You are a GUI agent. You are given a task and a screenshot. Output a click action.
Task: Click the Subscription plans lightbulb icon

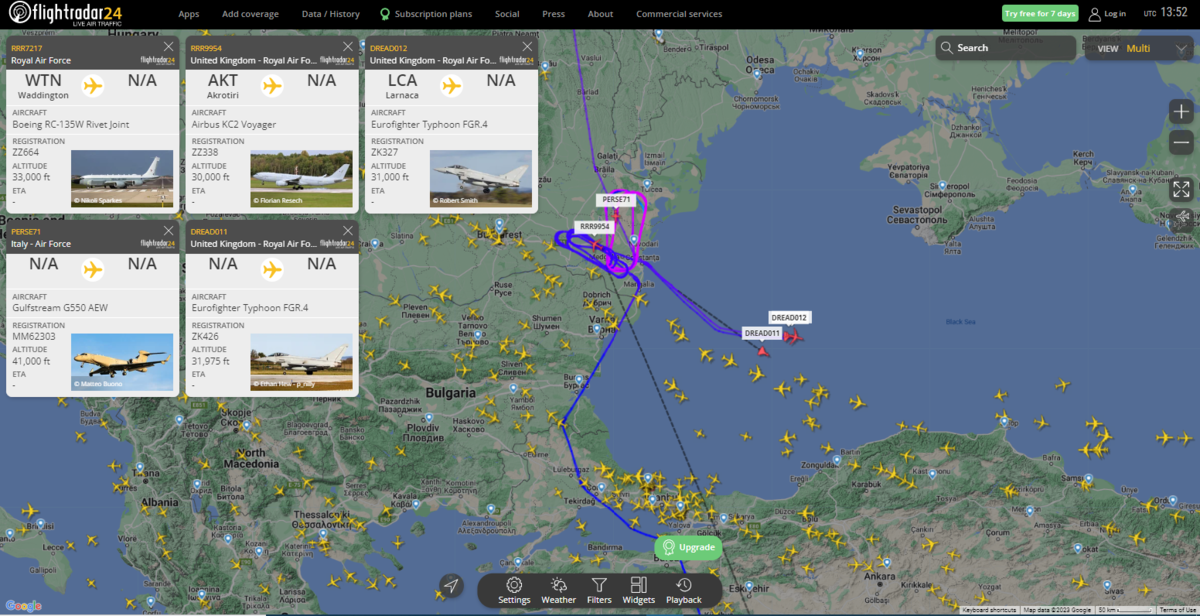385,14
